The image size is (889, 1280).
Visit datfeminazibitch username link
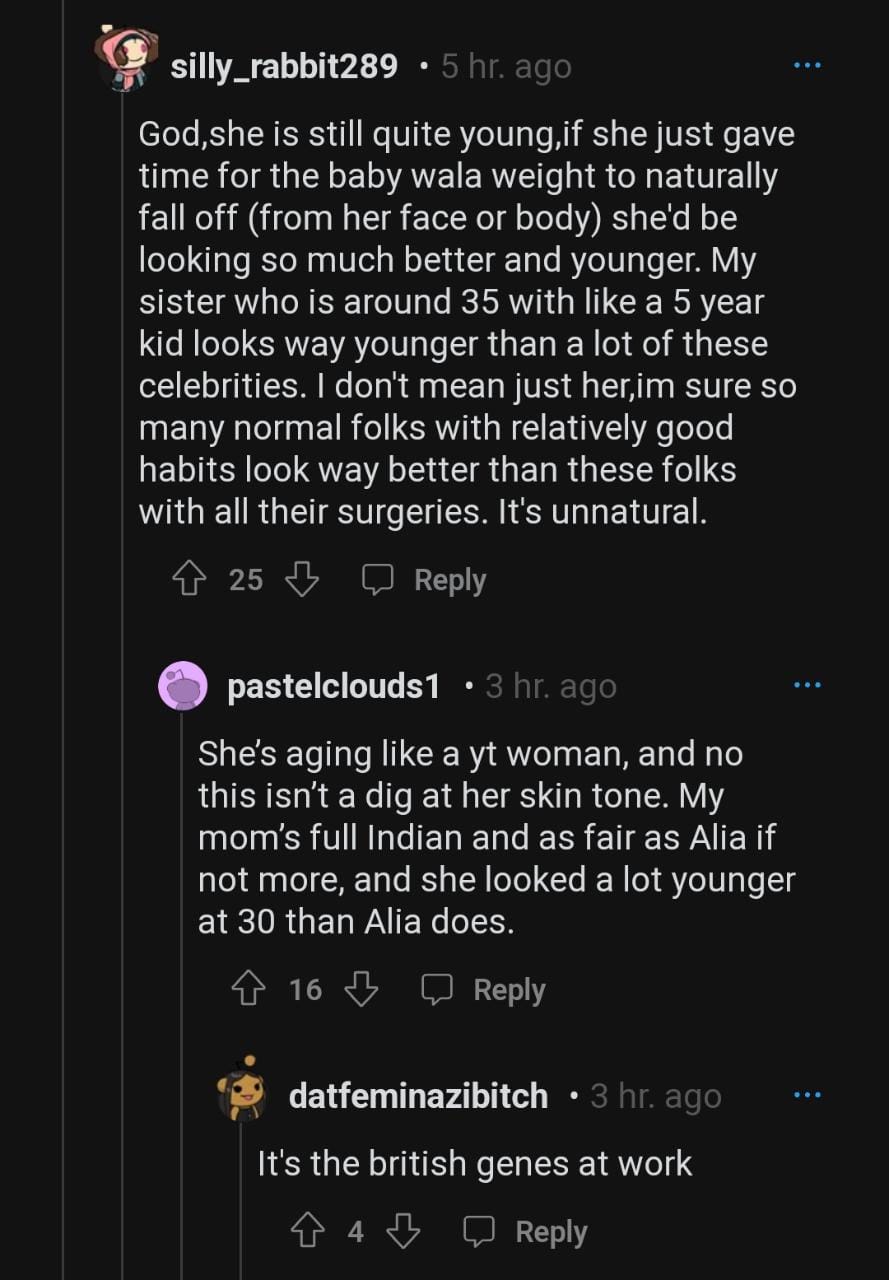coord(418,1096)
